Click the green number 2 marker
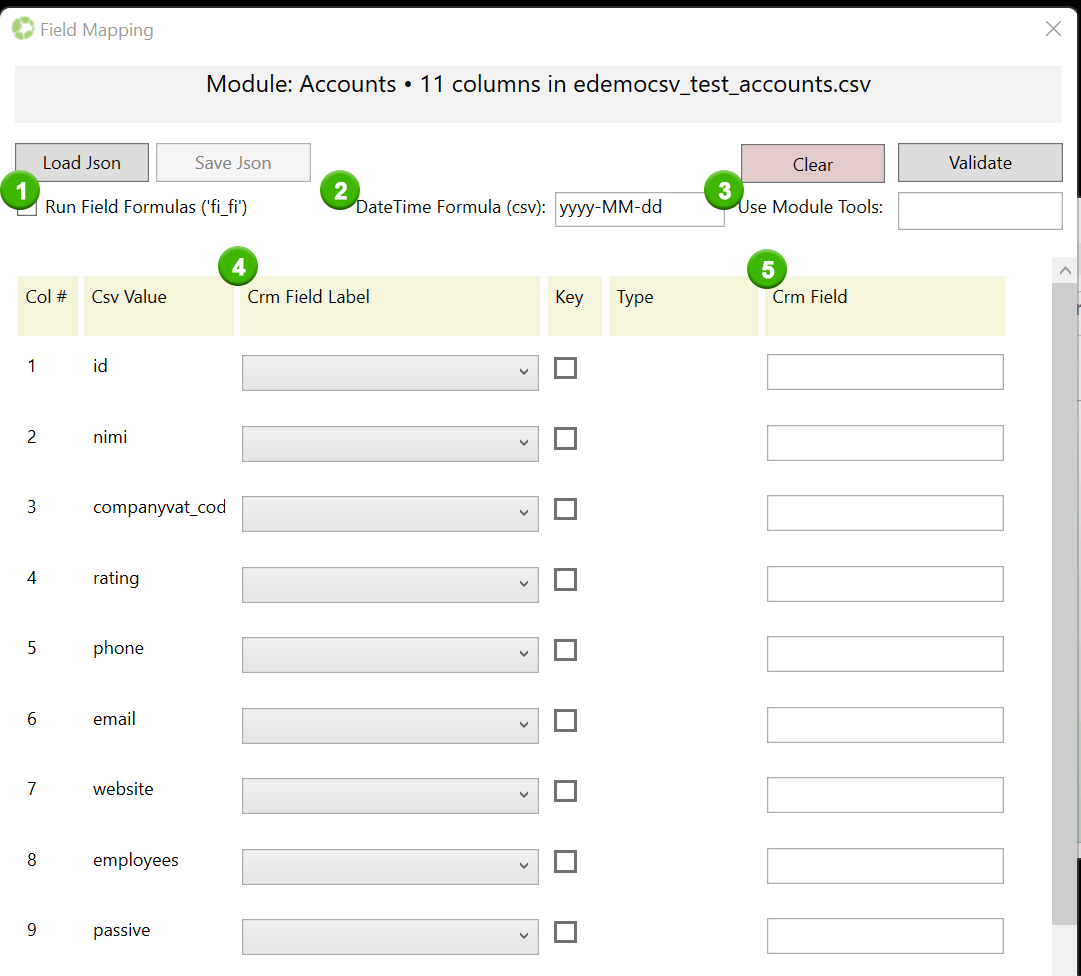 [x=340, y=190]
